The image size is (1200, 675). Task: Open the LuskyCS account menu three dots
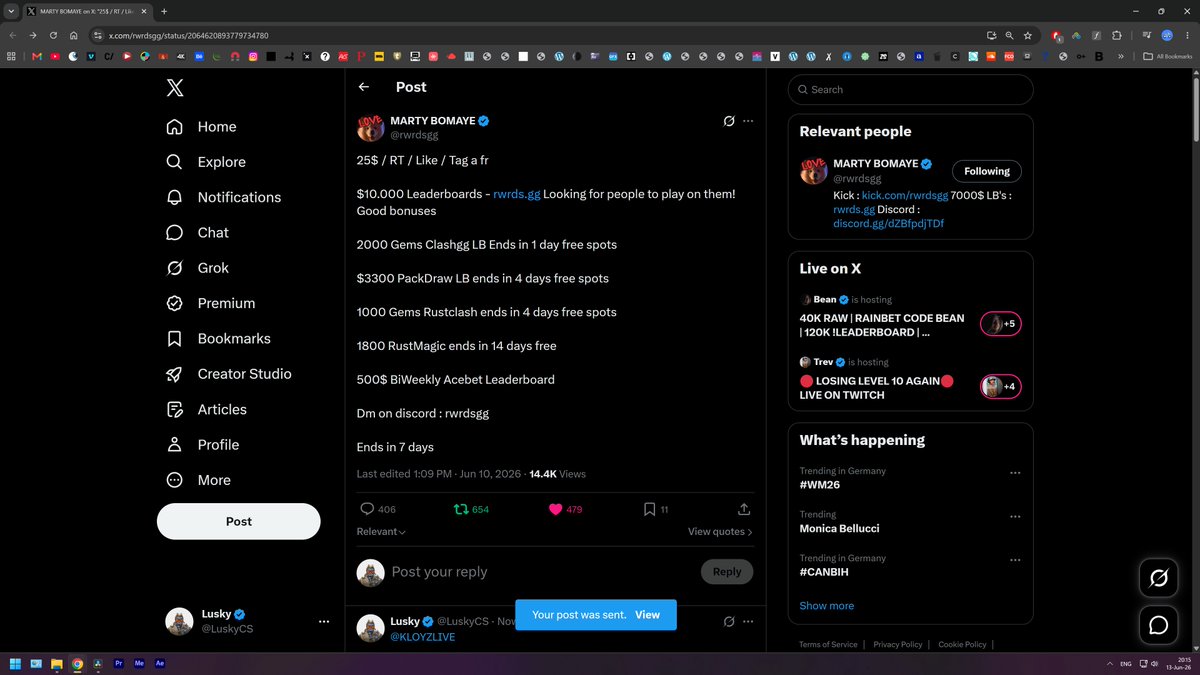tap(323, 621)
